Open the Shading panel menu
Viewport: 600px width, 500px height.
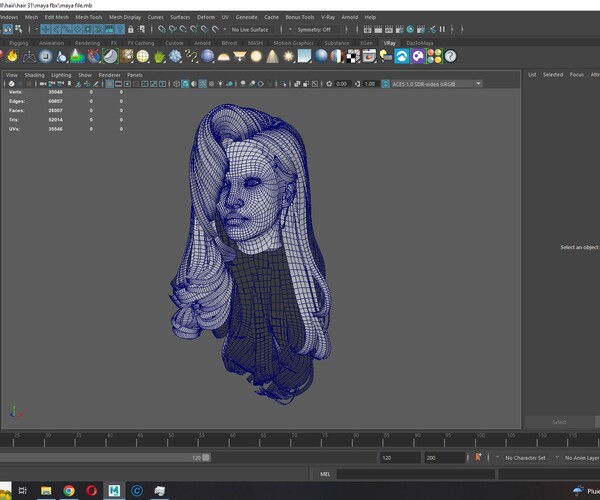(34, 75)
